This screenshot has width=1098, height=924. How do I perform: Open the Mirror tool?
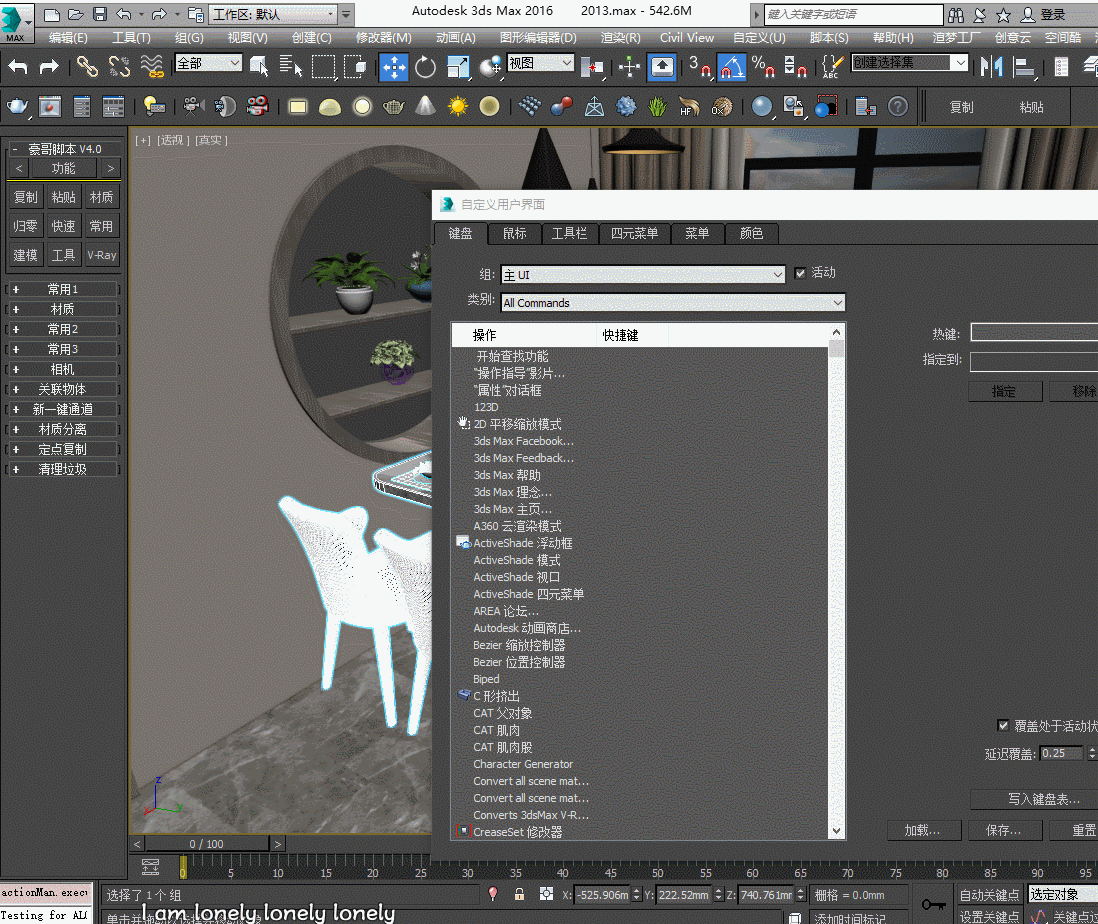point(991,67)
